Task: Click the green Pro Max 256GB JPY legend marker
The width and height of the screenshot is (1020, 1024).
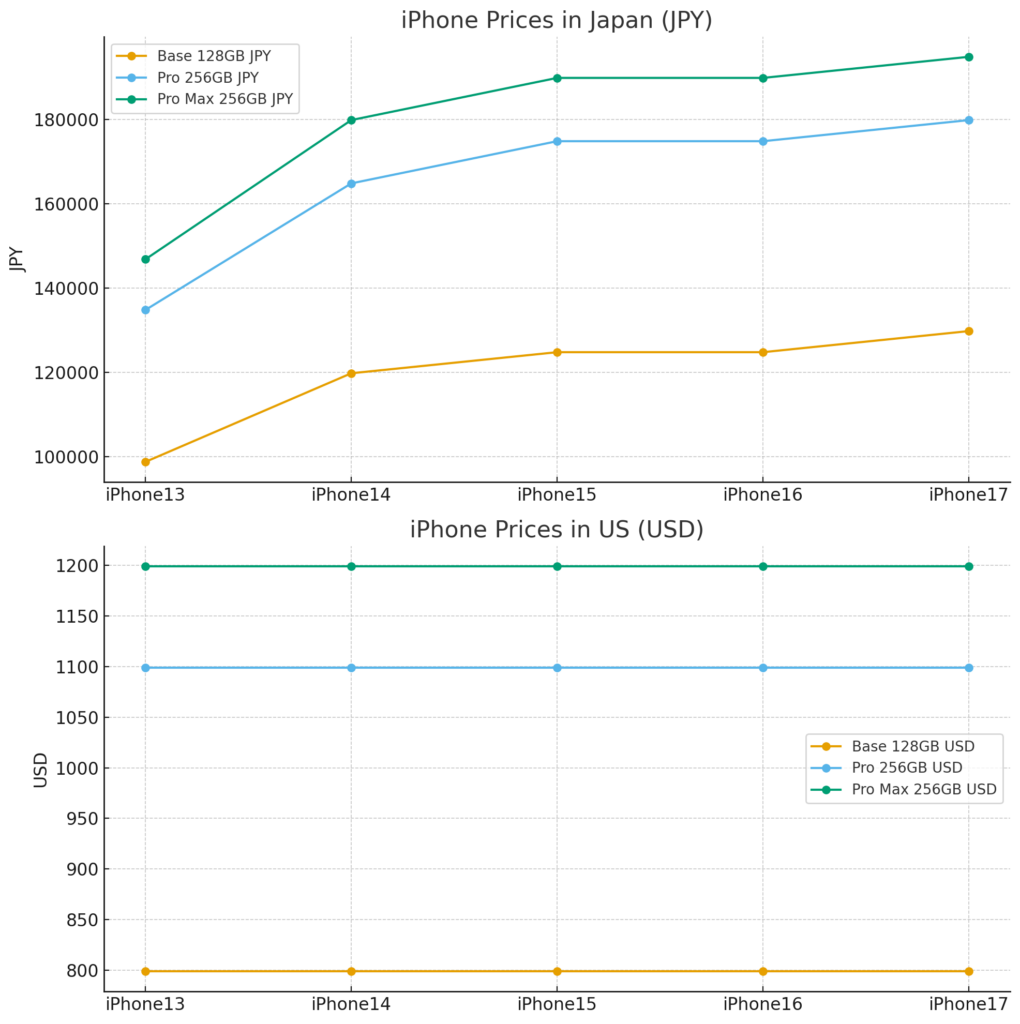Action: click(x=130, y=98)
